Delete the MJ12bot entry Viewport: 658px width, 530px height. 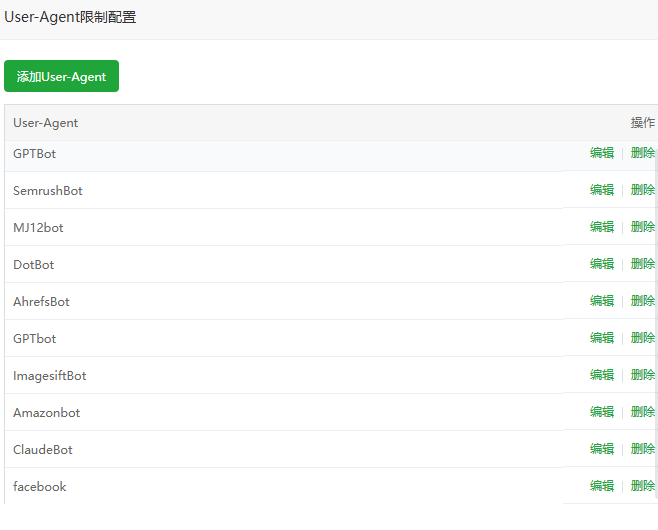pos(642,227)
